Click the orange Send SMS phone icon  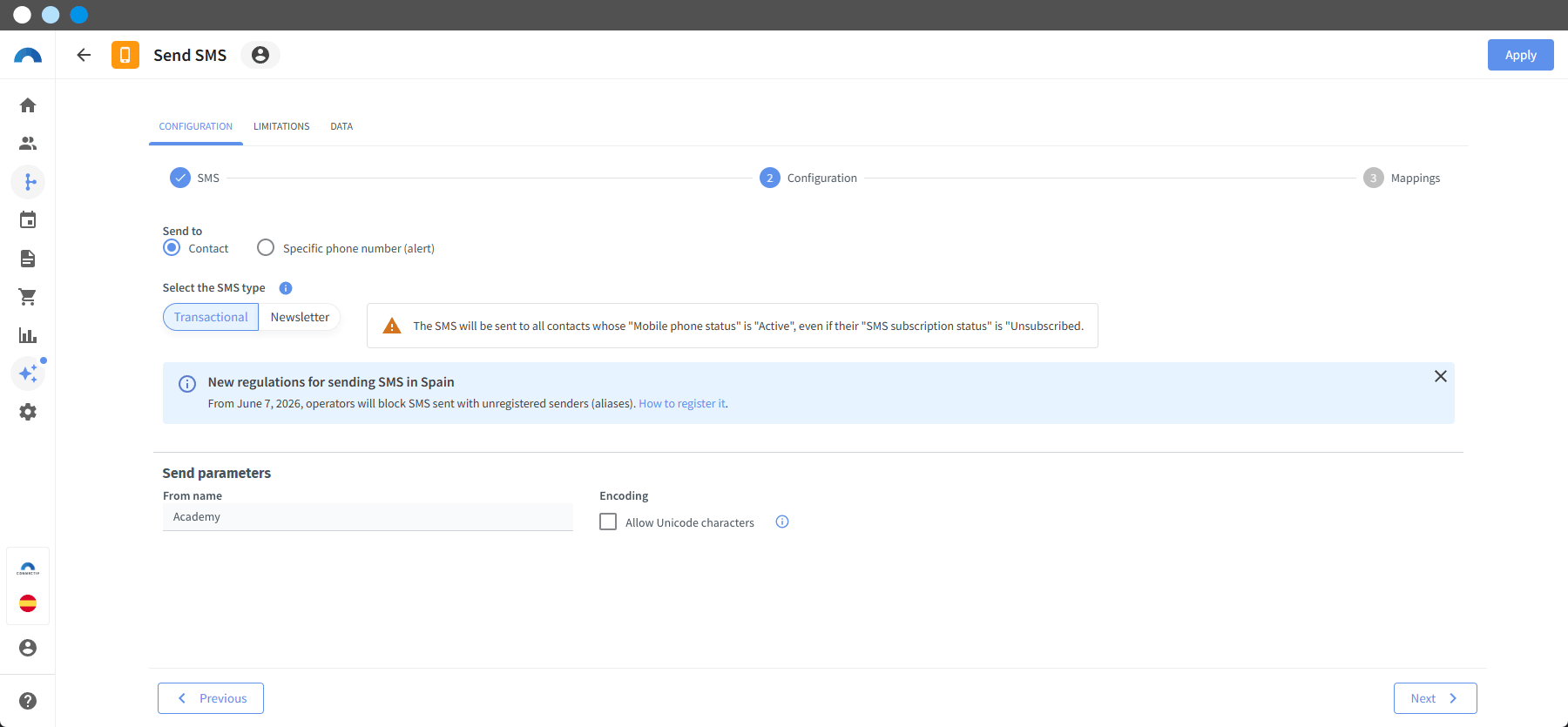(x=125, y=55)
